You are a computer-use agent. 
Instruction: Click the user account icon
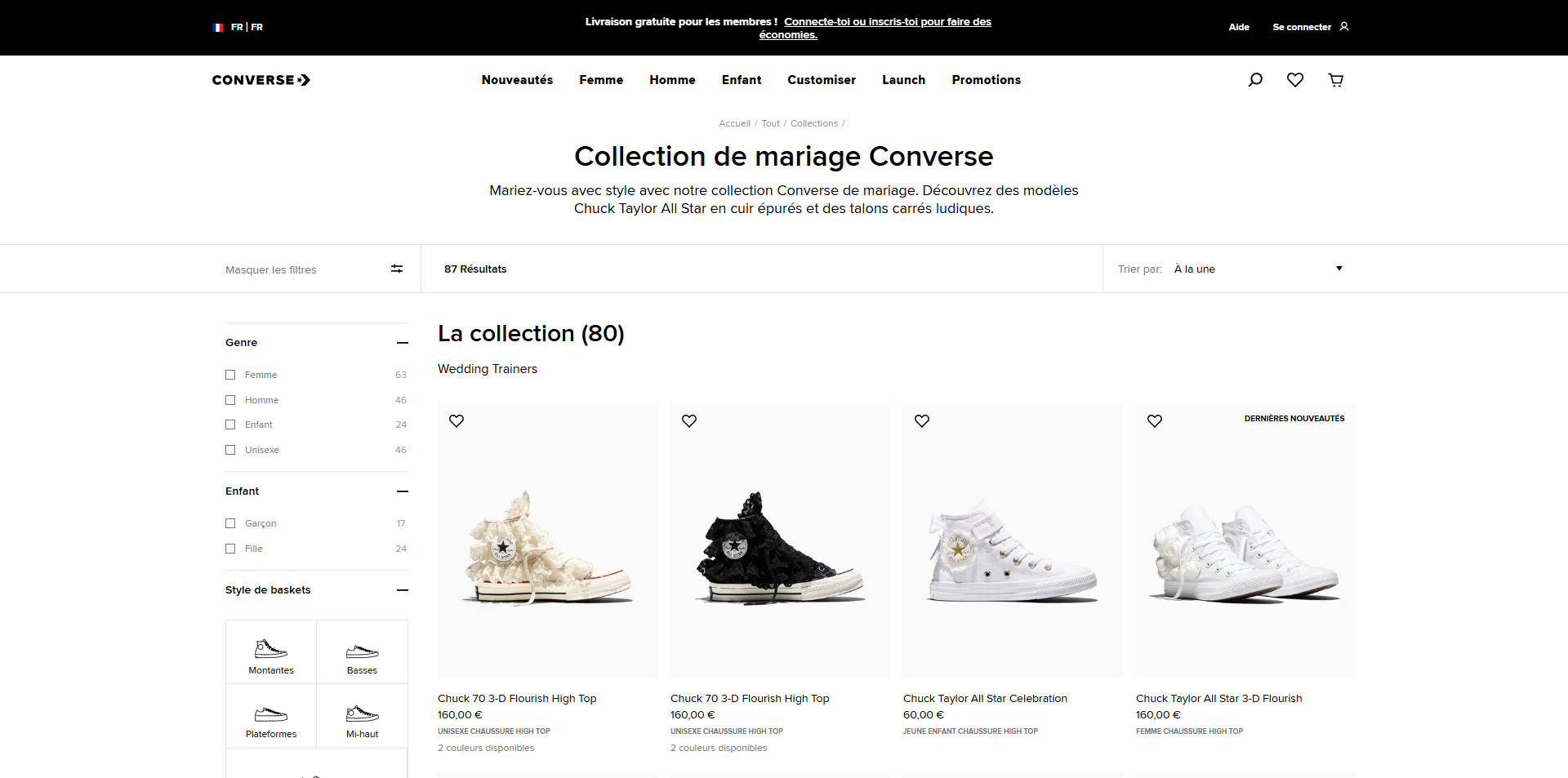[1344, 27]
